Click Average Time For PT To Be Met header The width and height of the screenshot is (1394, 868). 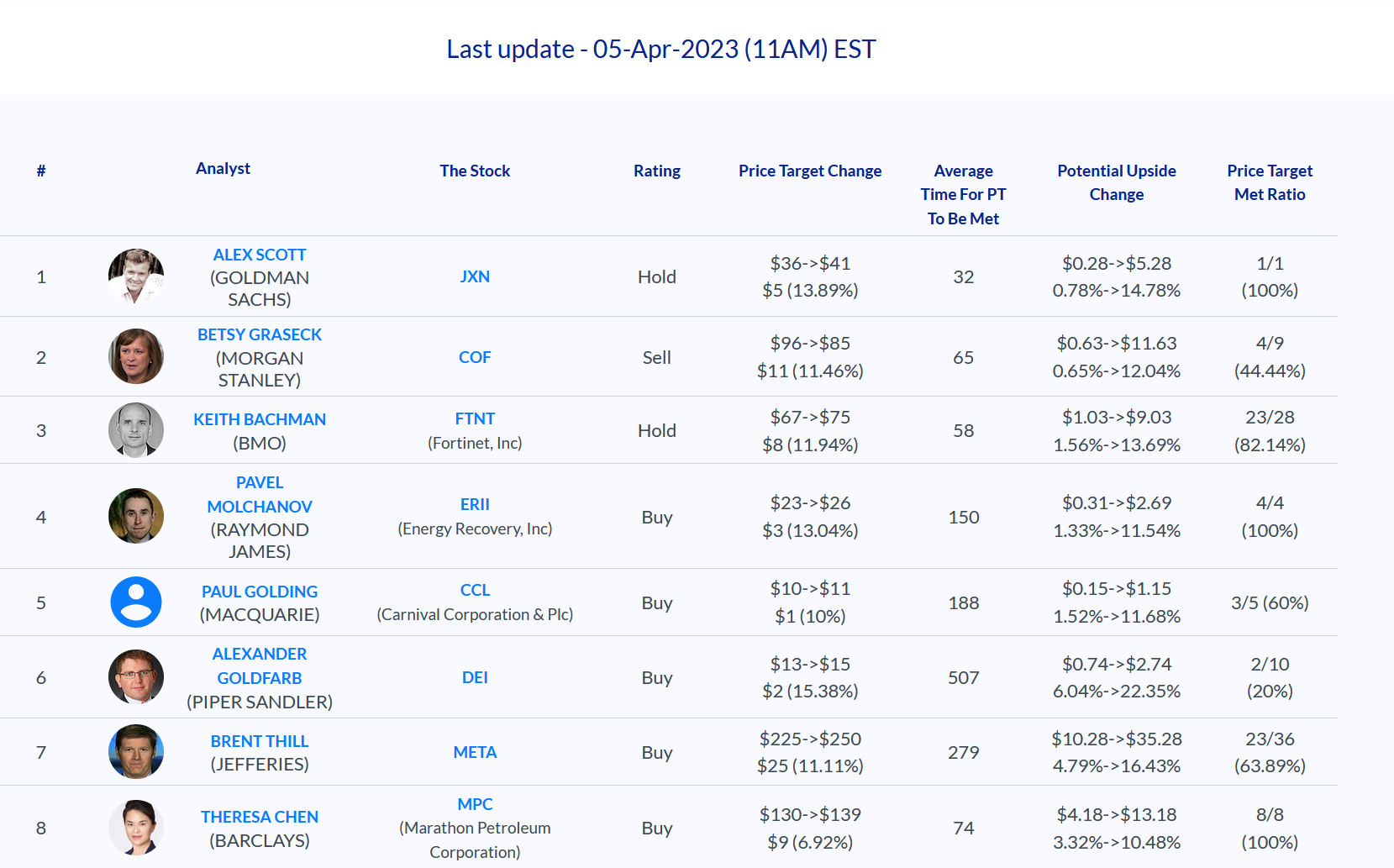pyautogui.click(x=963, y=194)
